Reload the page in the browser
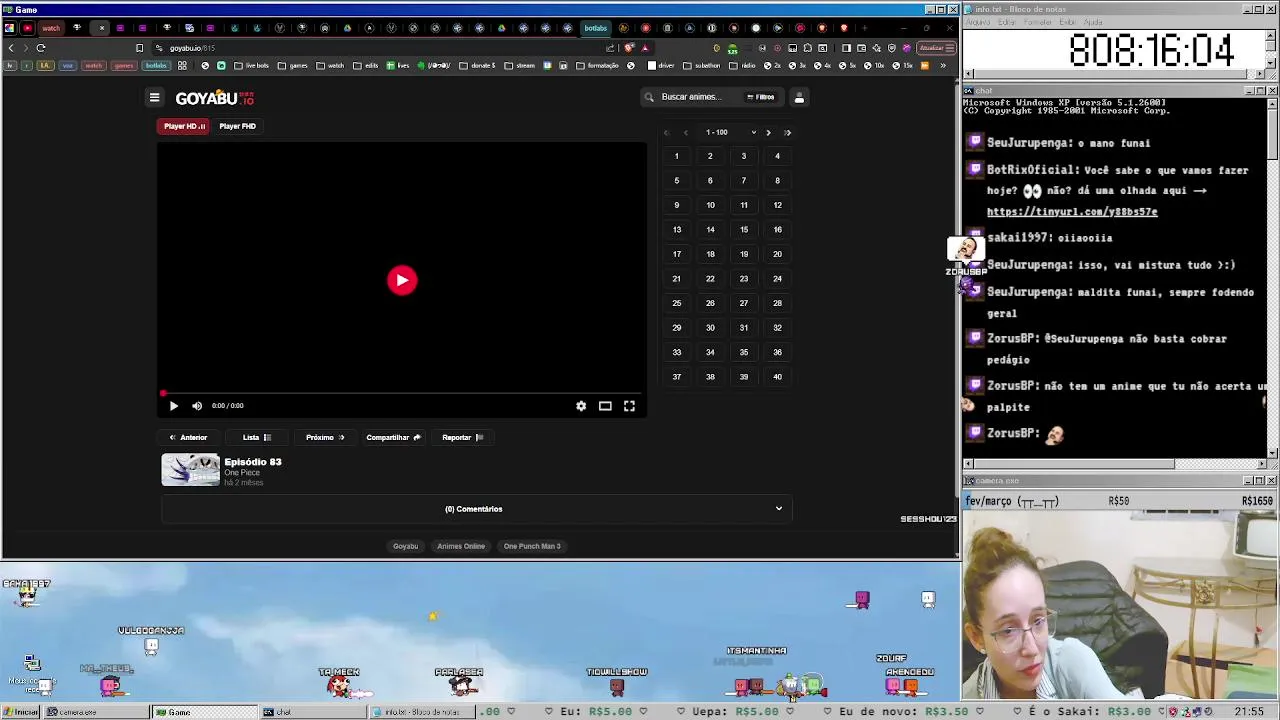The height and width of the screenshot is (720, 1280). coord(41,48)
